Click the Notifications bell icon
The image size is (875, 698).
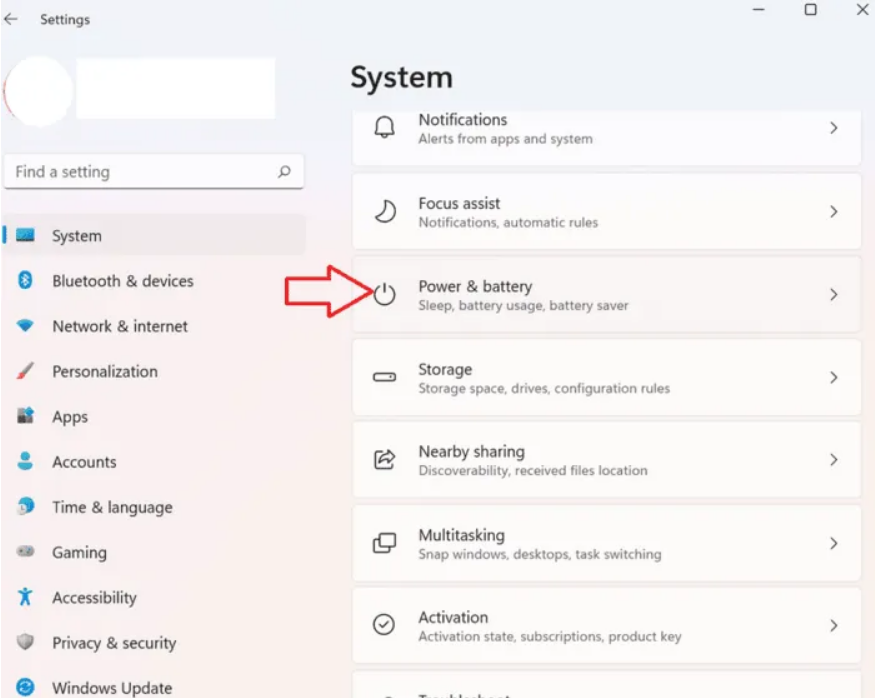384,128
